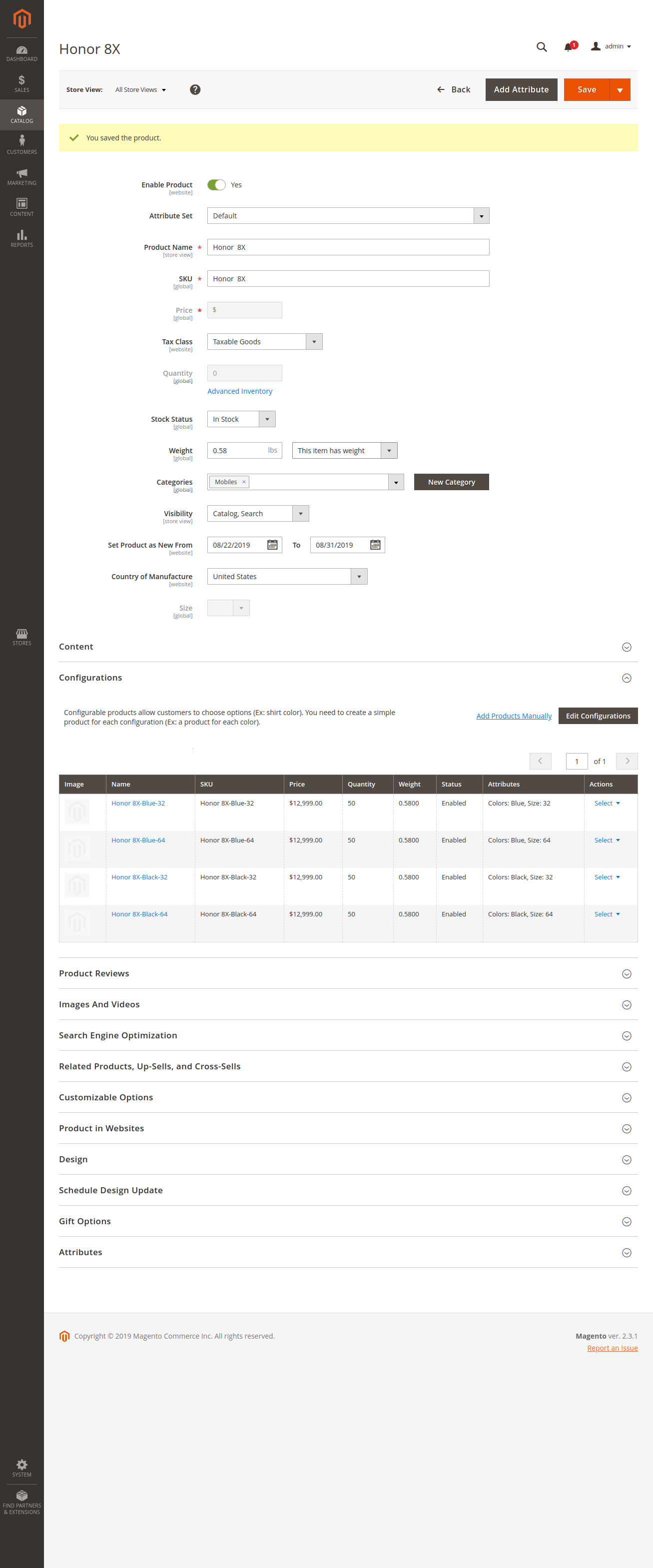Image resolution: width=653 pixels, height=1568 pixels.
Task: Toggle the Enable Product switch
Action: pos(217,185)
